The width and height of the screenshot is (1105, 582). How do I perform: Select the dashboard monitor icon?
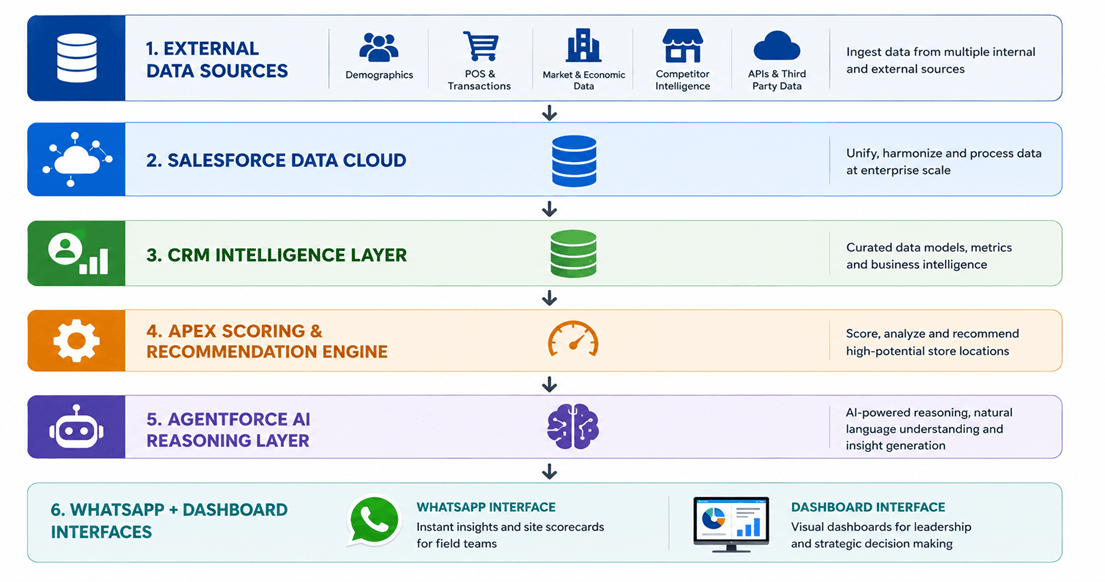731,524
